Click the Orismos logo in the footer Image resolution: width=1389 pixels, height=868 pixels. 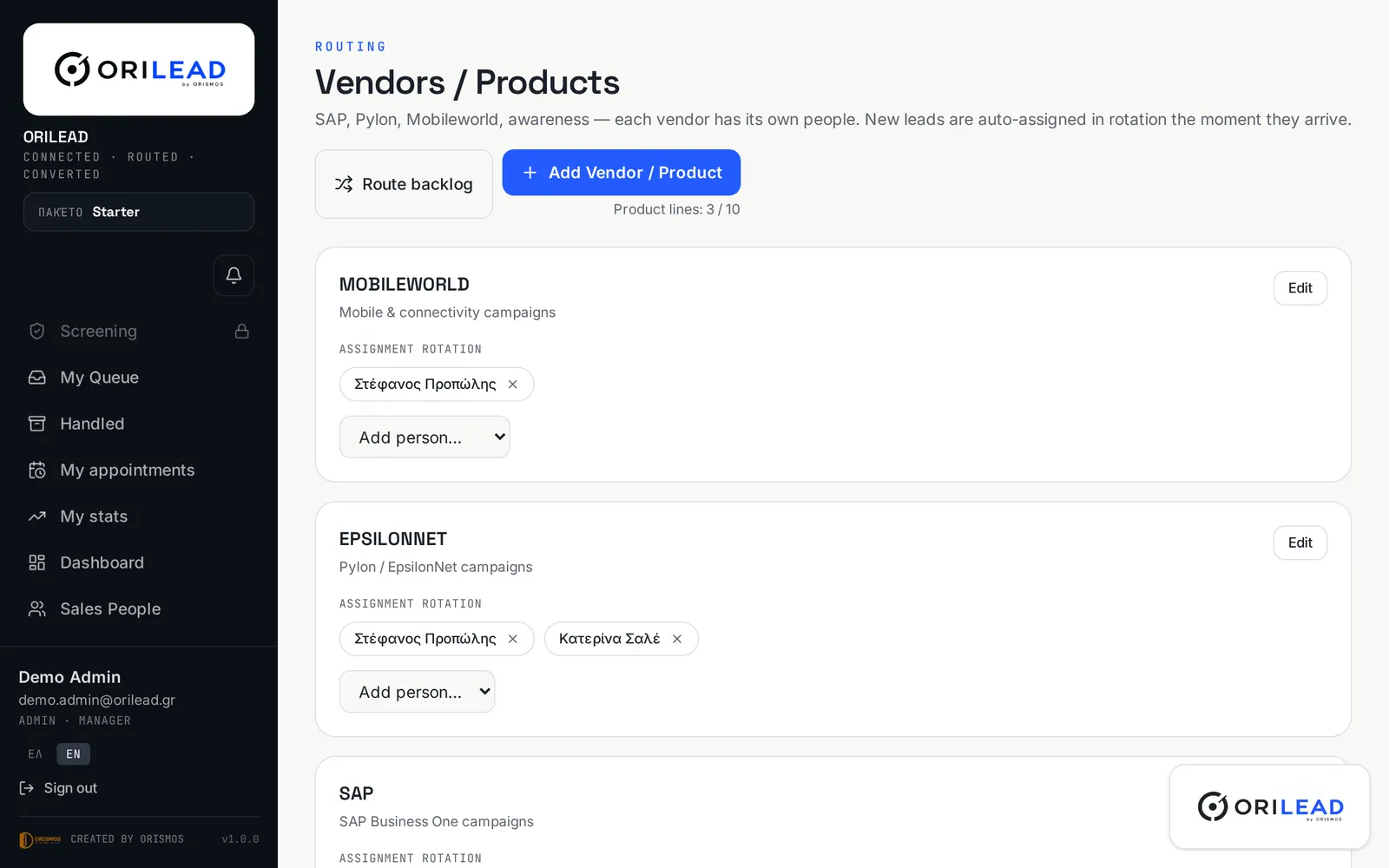pyautogui.click(x=40, y=839)
